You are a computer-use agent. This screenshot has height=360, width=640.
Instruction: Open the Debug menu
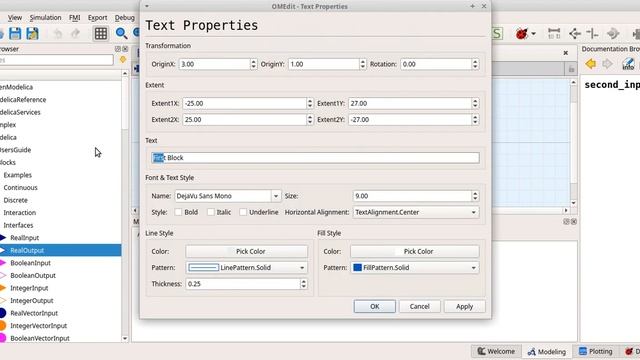(124, 18)
